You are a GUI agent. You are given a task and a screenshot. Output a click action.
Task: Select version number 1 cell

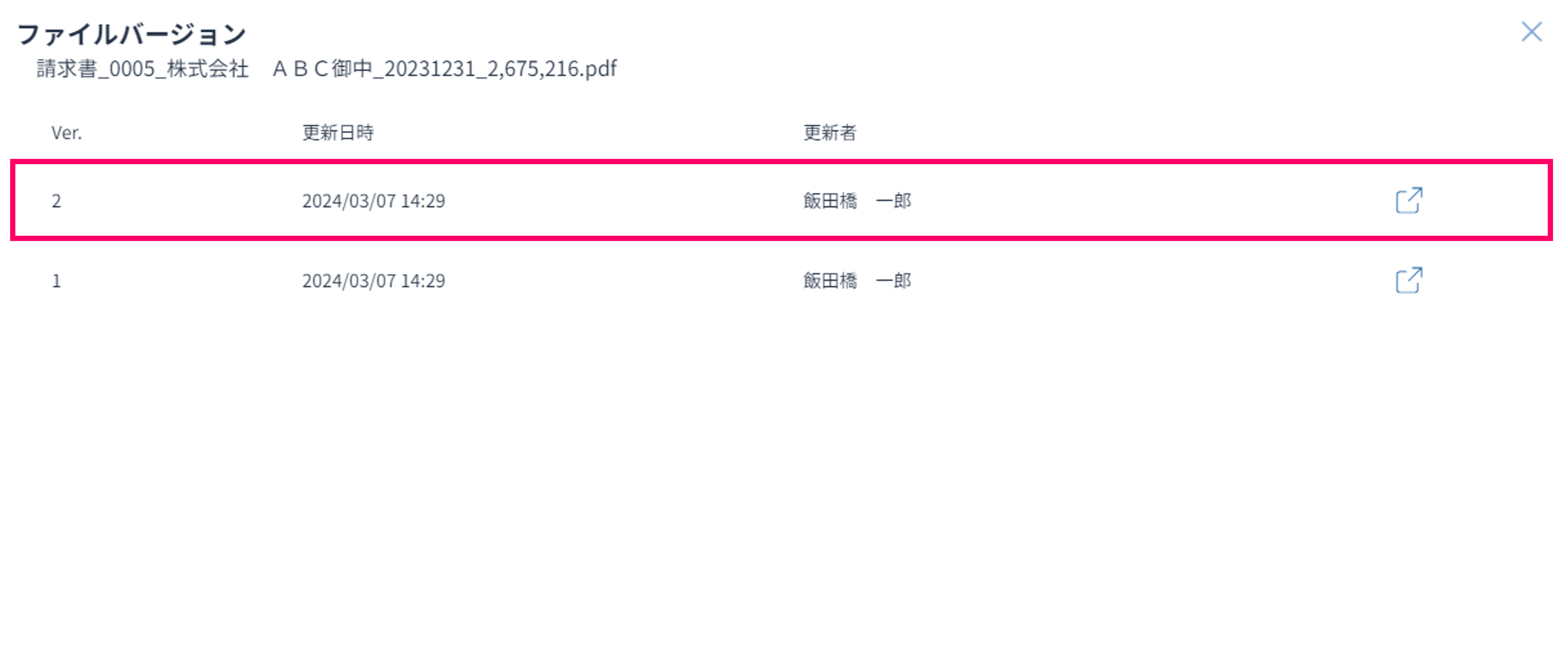[57, 281]
